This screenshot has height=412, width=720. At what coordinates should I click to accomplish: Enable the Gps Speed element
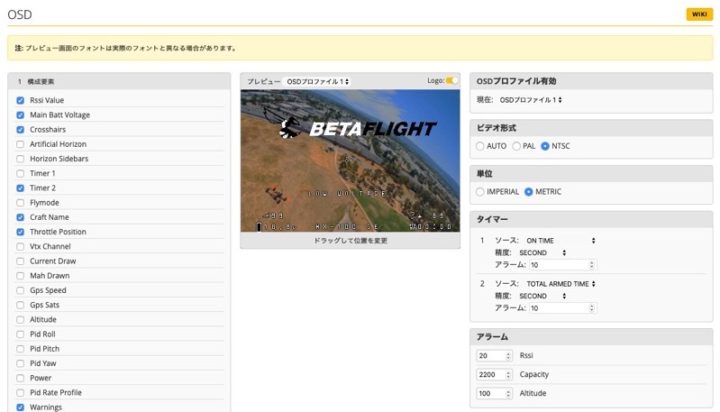[21, 290]
